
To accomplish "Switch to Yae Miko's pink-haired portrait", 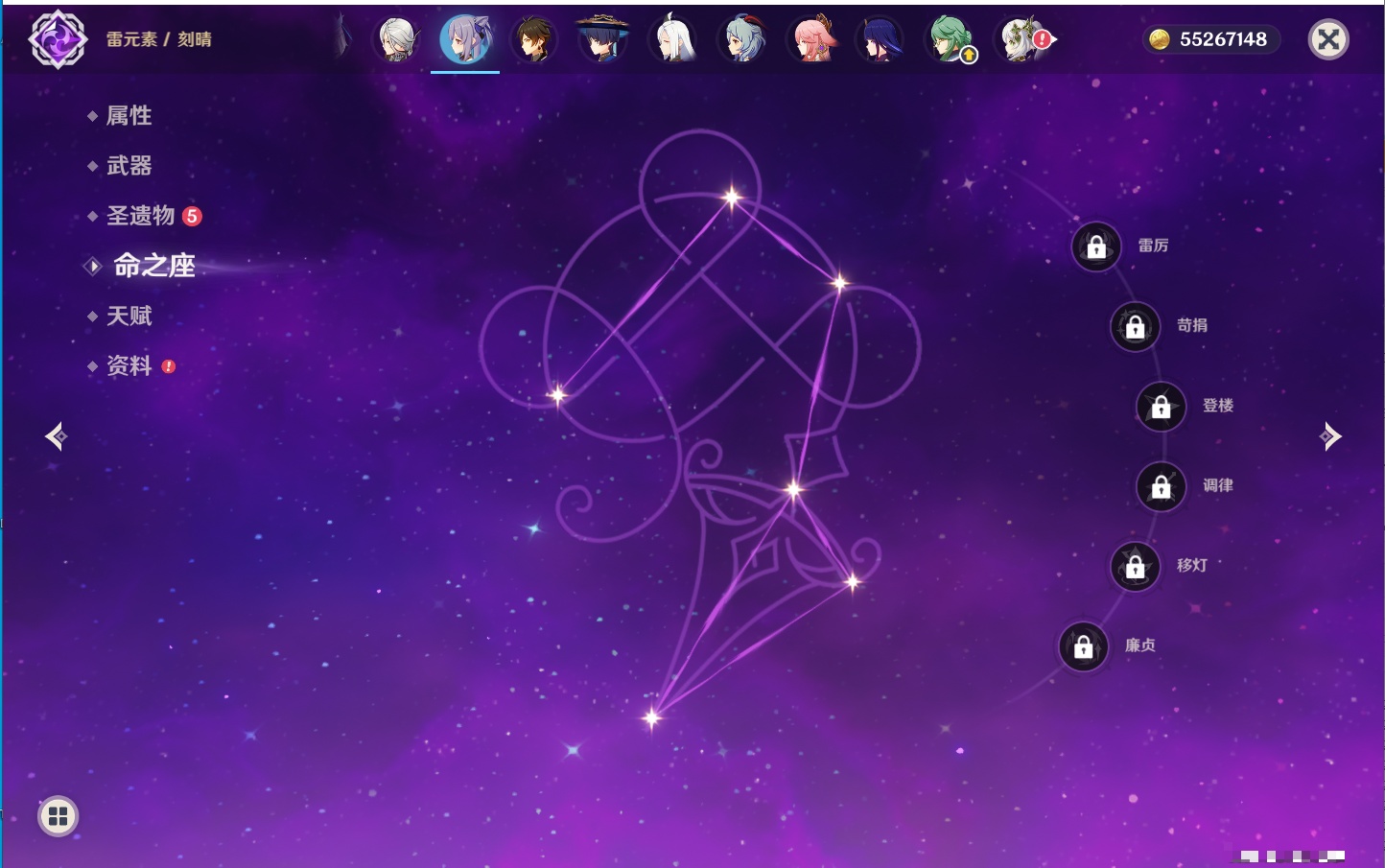I will coord(812,39).
